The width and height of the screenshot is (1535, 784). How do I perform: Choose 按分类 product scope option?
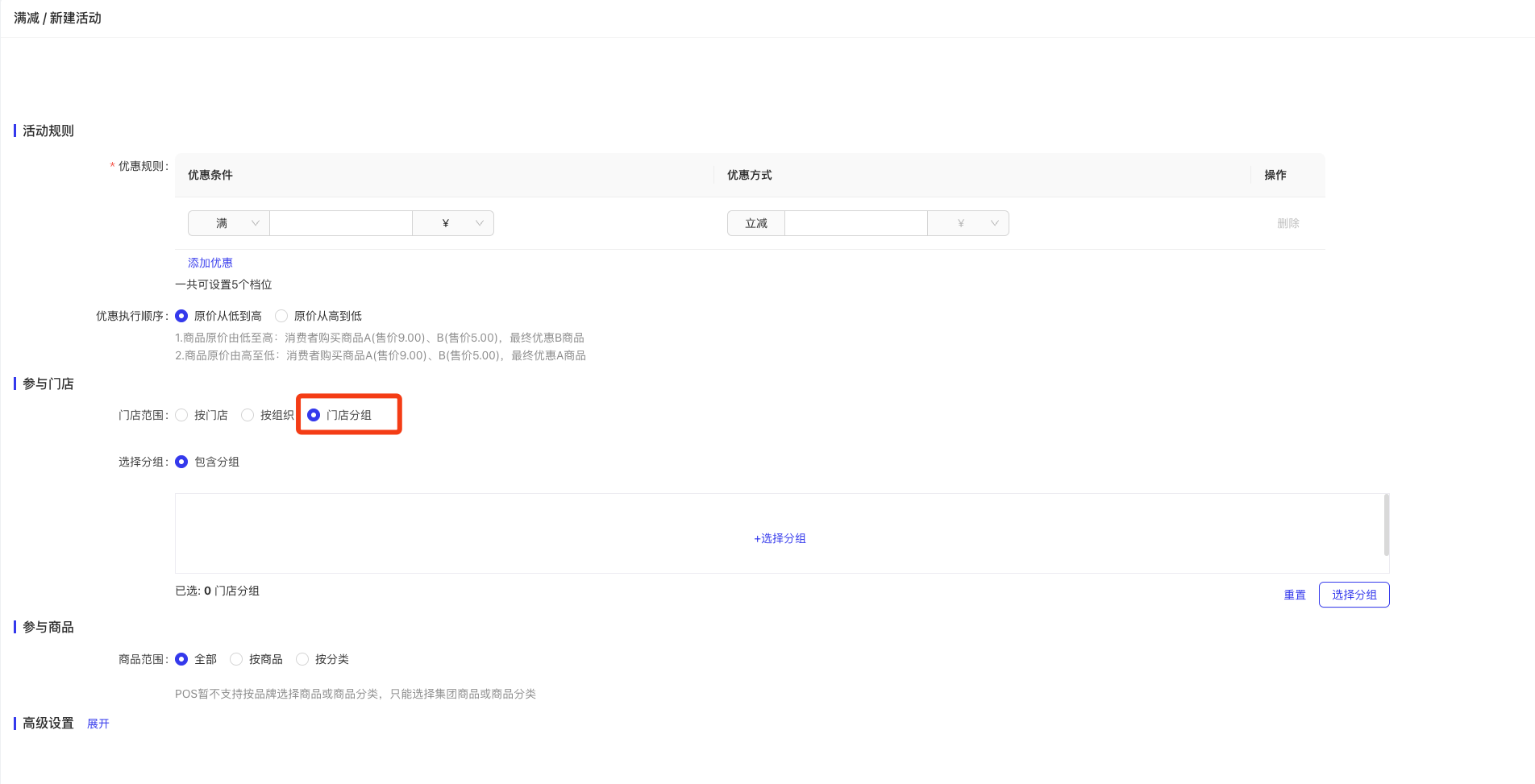point(303,659)
